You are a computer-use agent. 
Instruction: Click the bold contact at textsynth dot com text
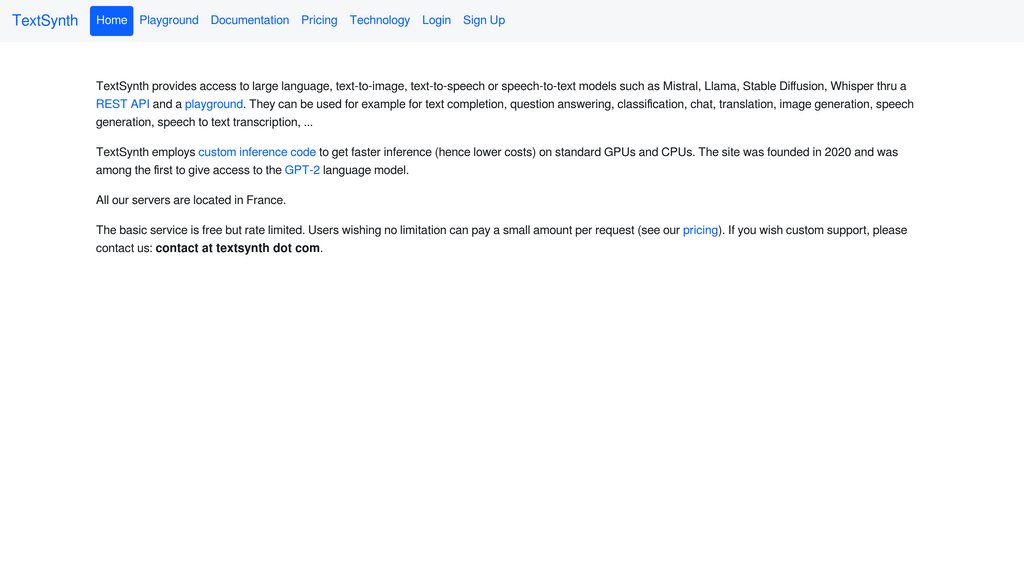[238, 248]
